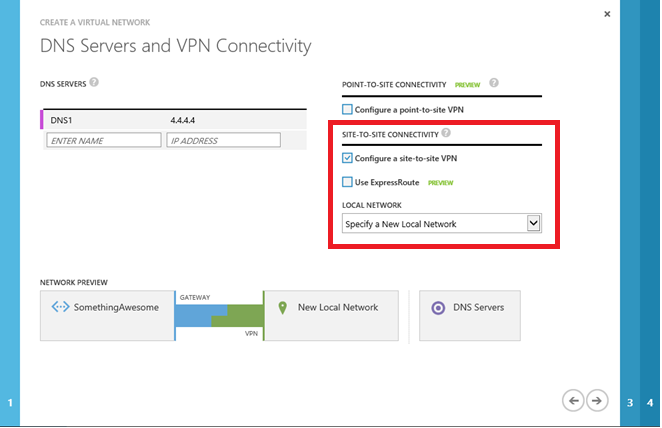Click the next arrow wizard button

coord(596,400)
